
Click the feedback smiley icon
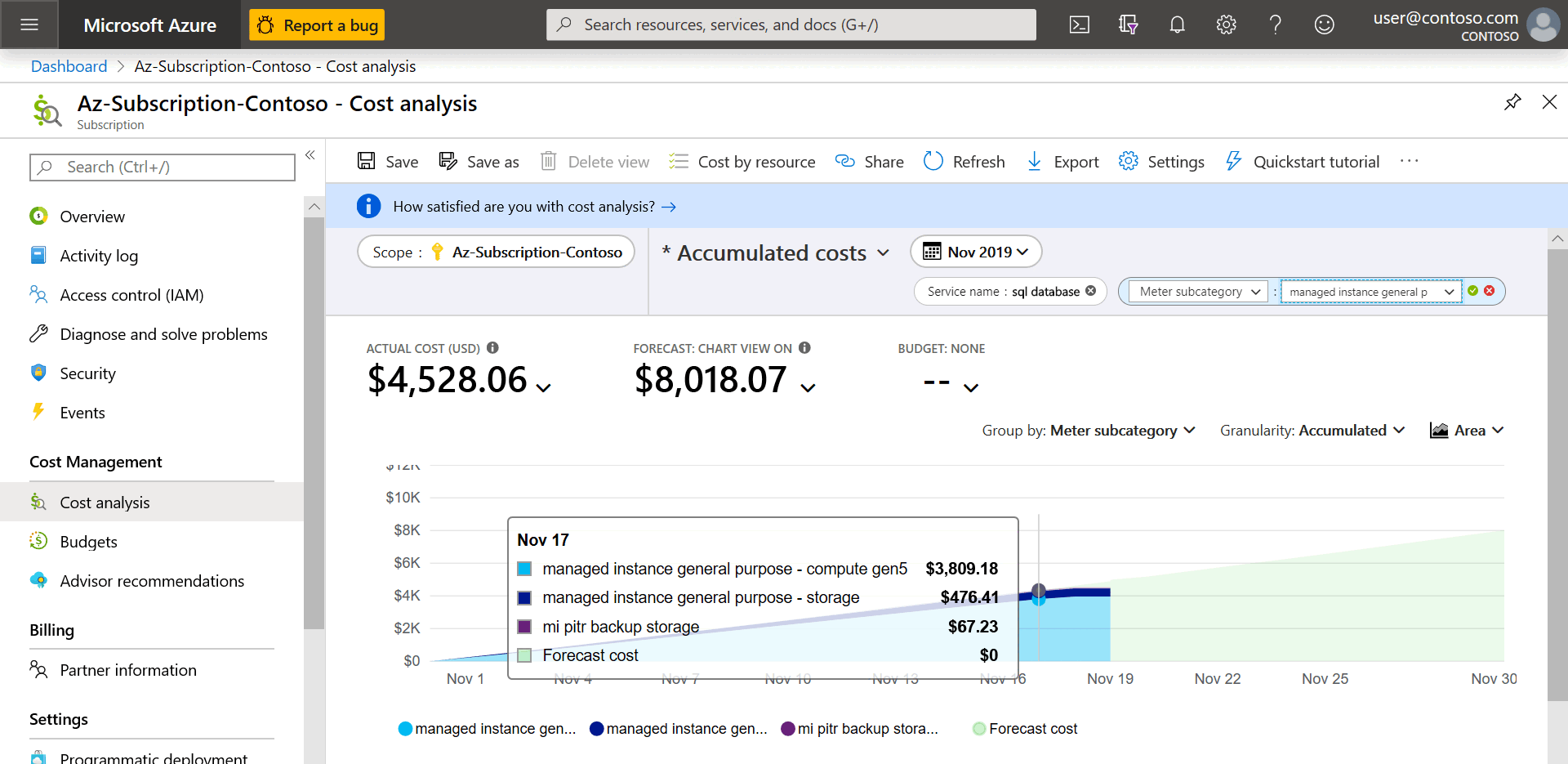1324,25
